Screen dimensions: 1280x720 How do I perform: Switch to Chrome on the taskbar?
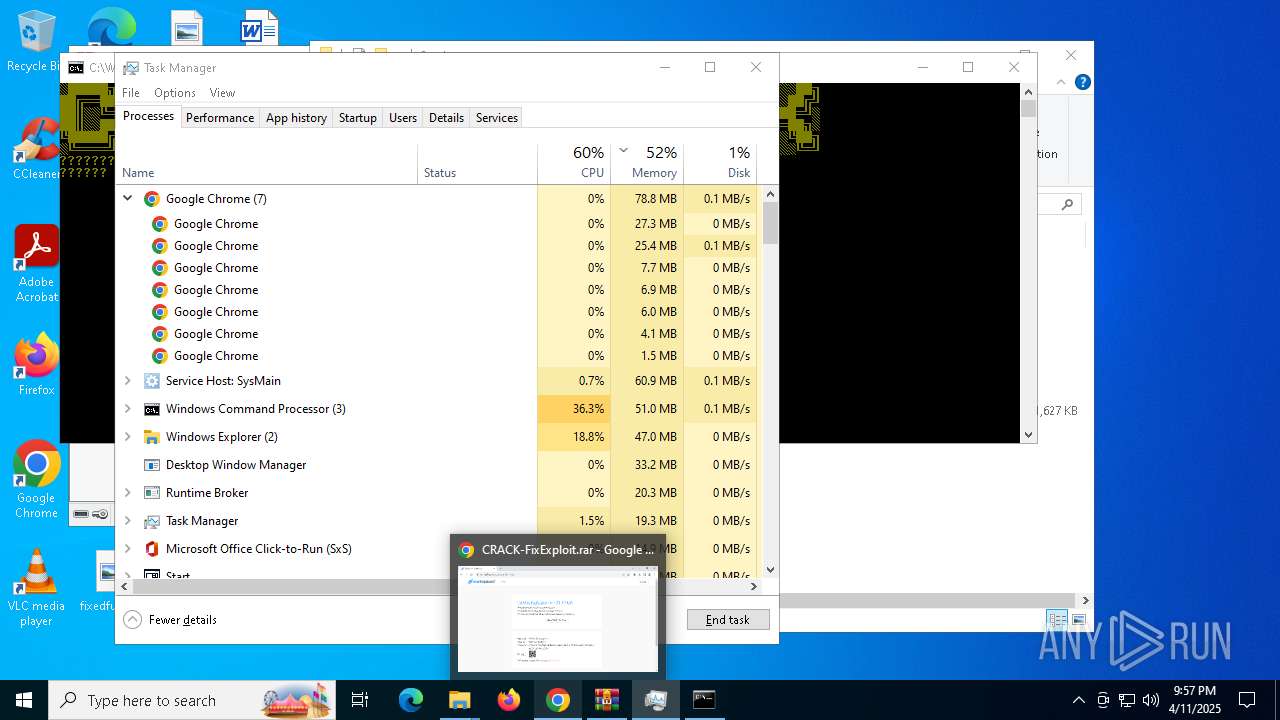pyautogui.click(x=558, y=700)
